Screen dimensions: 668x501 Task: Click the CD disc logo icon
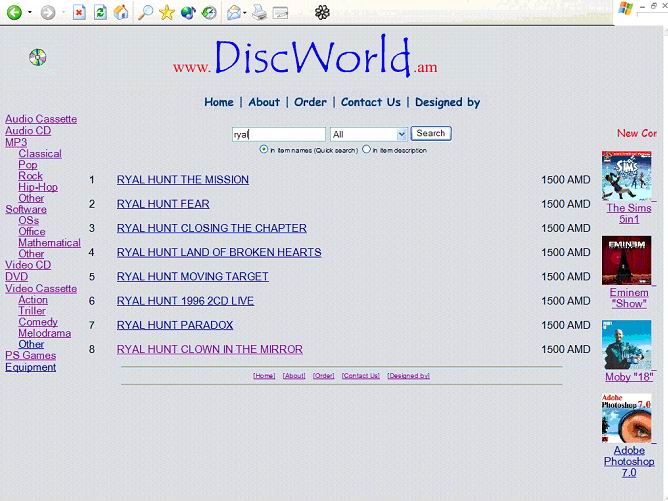pos(37,57)
